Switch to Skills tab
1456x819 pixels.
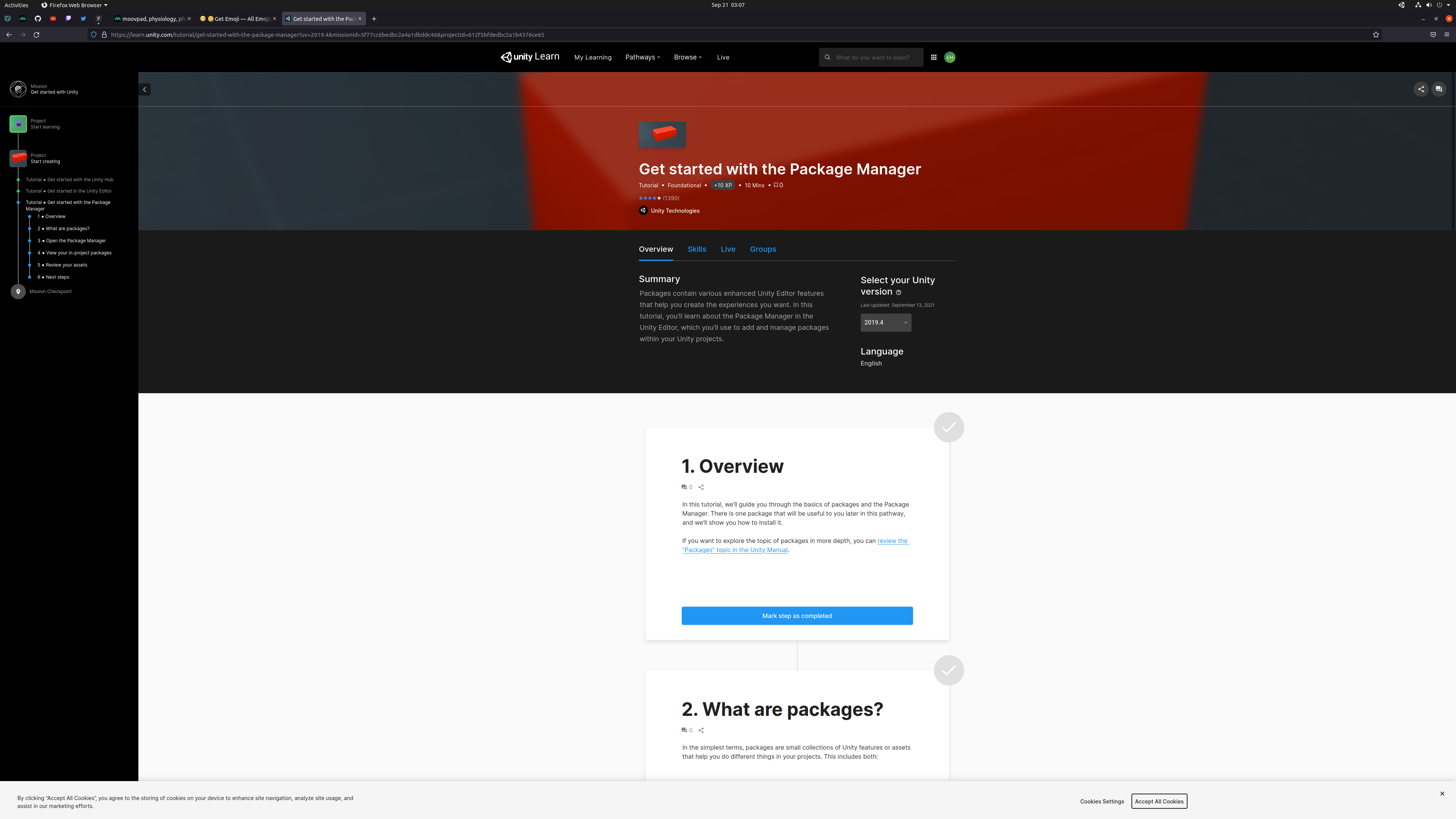tap(697, 249)
